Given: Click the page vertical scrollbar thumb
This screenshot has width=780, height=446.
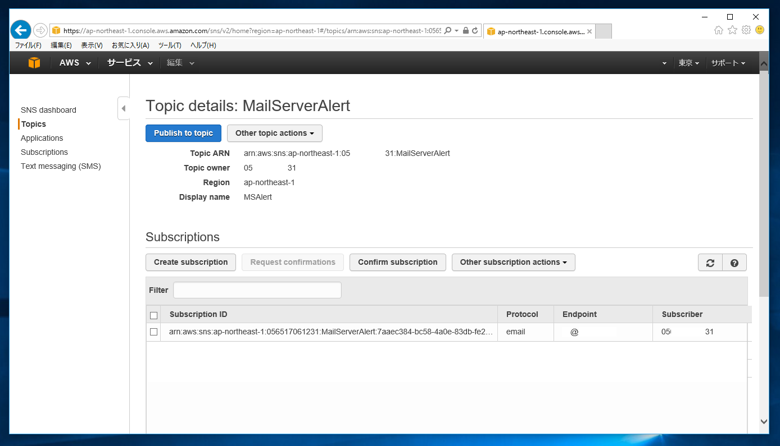Looking at the screenshot, I should 764,184.
